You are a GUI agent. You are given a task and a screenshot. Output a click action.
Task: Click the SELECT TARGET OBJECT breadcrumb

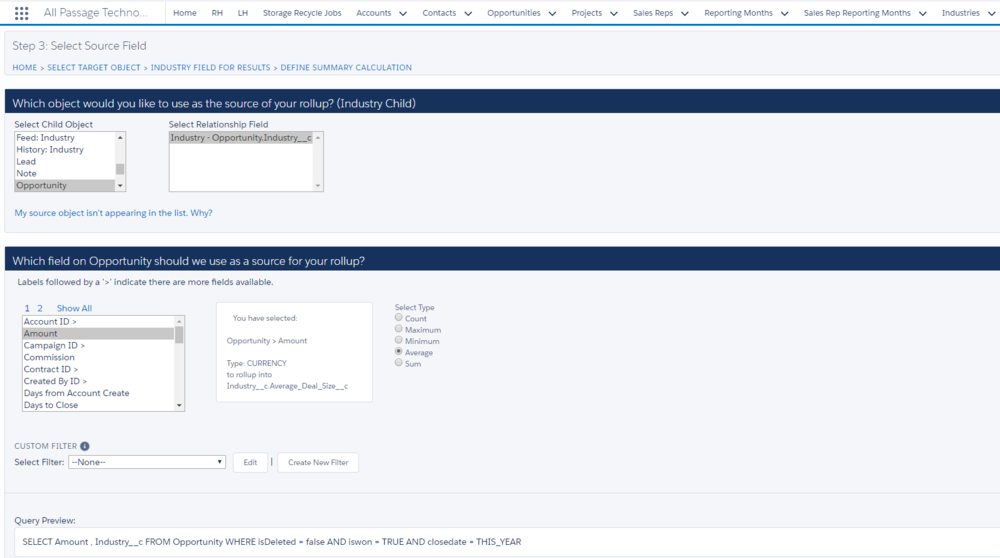(x=94, y=68)
